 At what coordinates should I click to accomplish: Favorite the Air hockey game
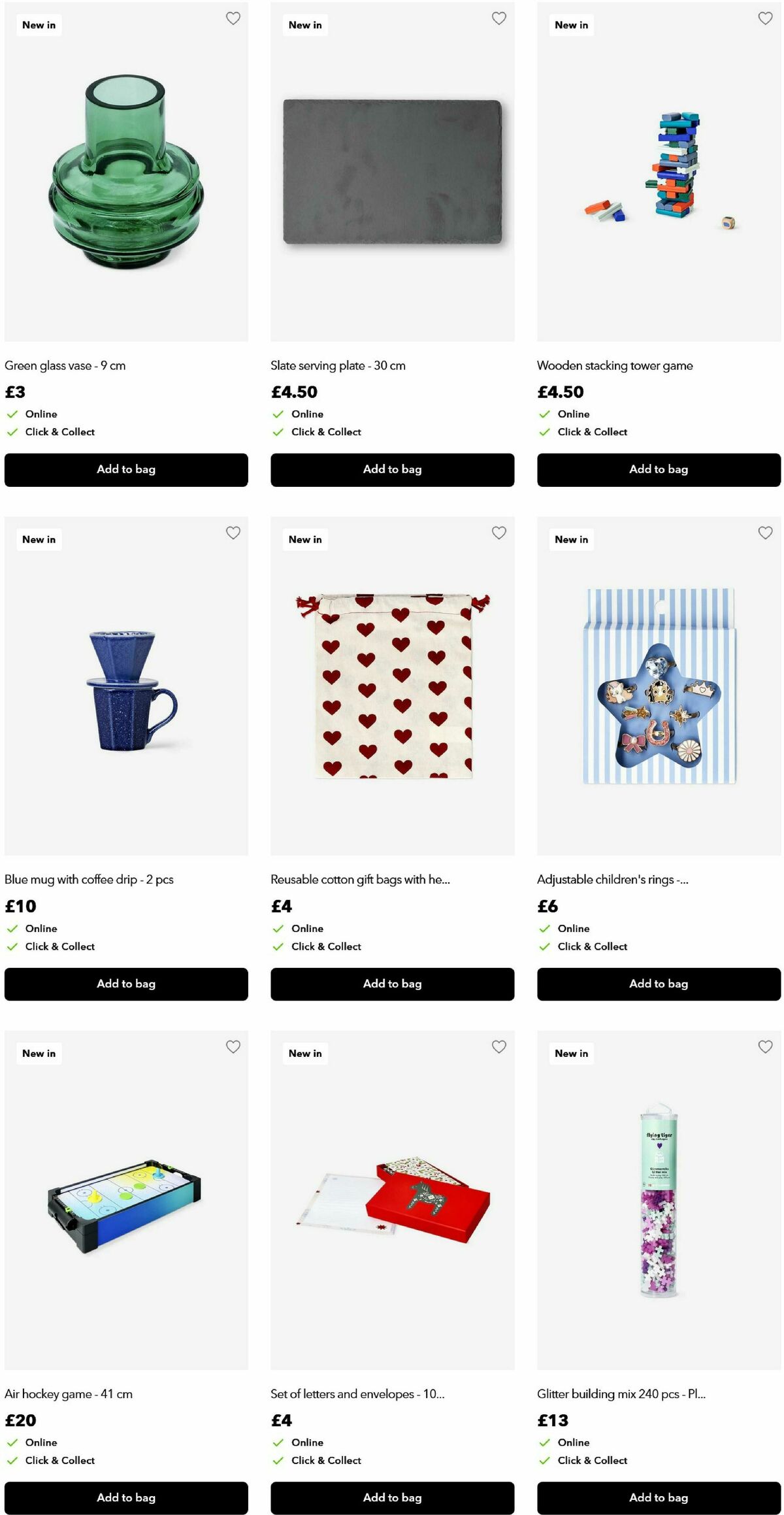[x=233, y=1046]
